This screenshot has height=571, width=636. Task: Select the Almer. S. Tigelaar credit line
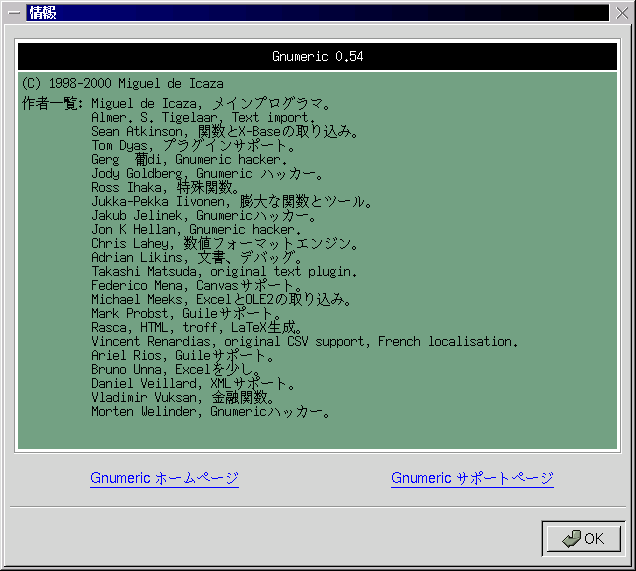(x=203, y=118)
